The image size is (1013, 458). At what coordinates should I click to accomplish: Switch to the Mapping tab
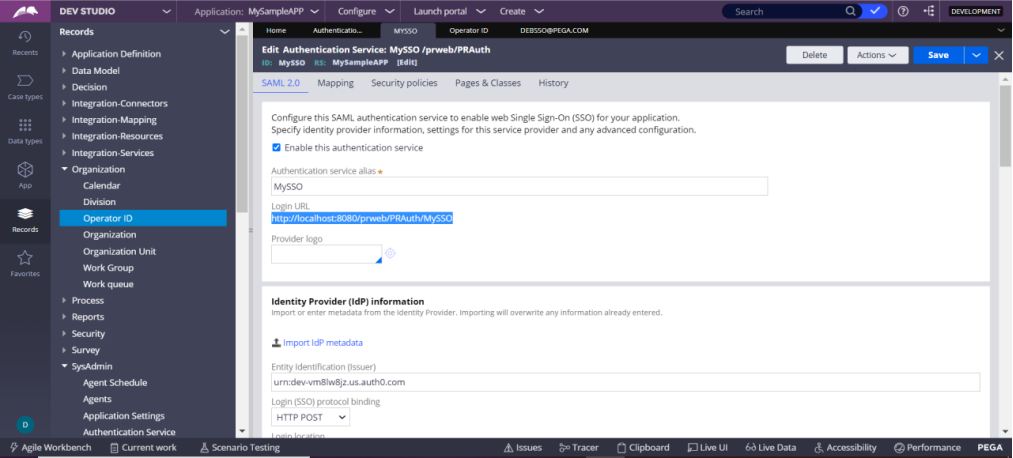coord(335,83)
